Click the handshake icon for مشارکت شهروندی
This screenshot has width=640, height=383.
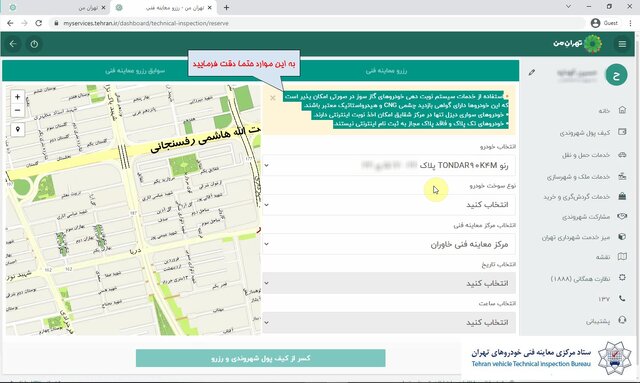(x=622, y=216)
